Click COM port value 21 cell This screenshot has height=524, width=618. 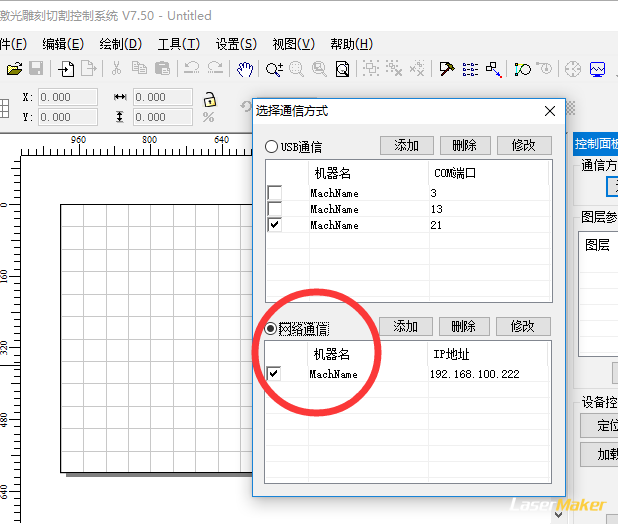point(436,225)
